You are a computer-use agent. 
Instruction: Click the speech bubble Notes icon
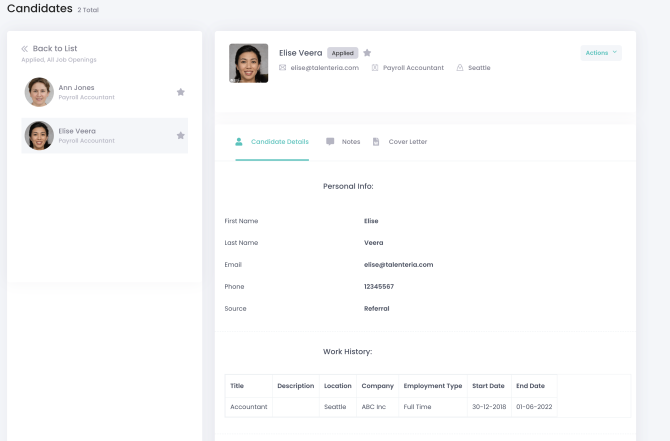tap(330, 142)
